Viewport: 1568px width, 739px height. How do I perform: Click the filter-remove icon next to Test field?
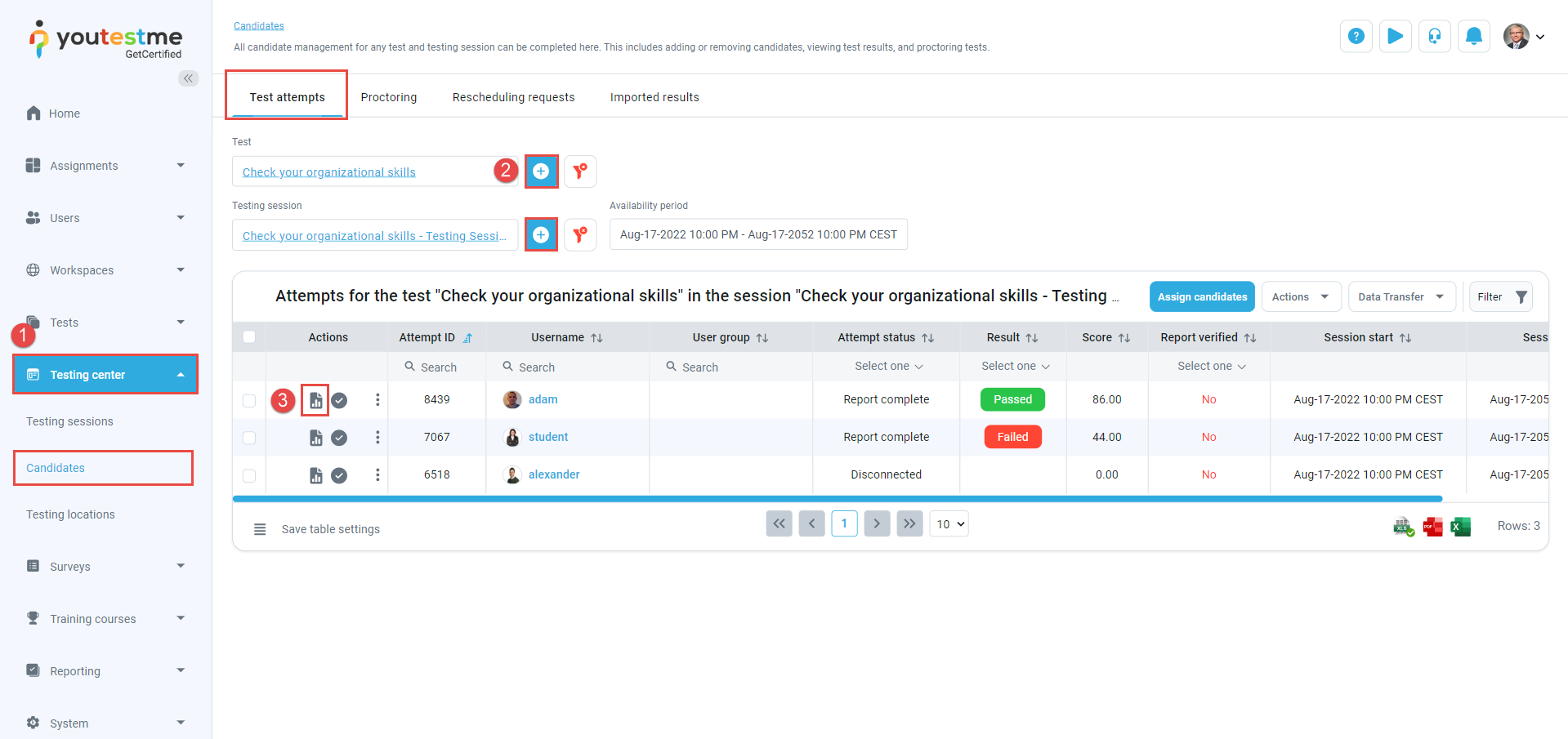580,171
